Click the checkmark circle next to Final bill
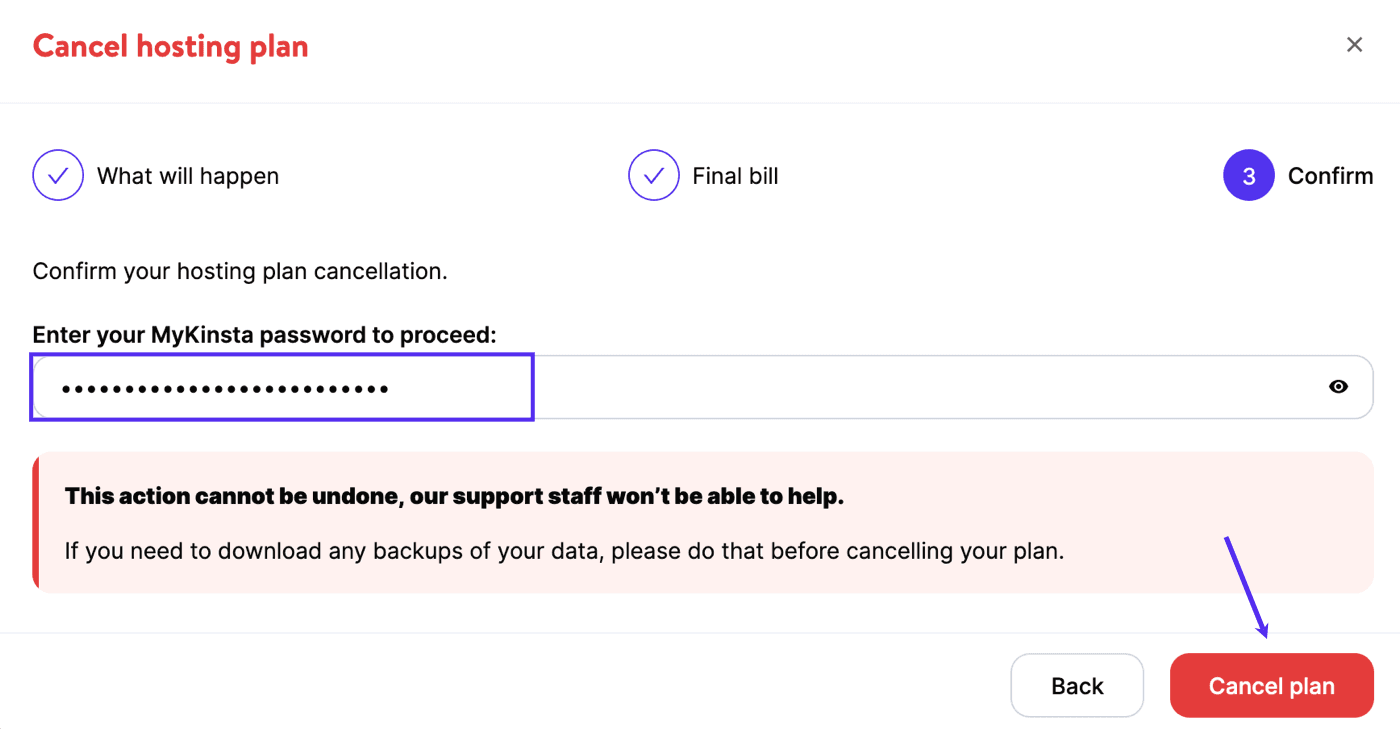1400x729 pixels. click(x=653, y=175)
